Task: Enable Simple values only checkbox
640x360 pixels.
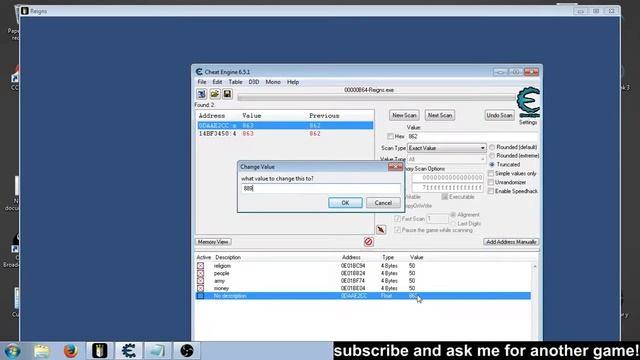Action: point(491,173)
